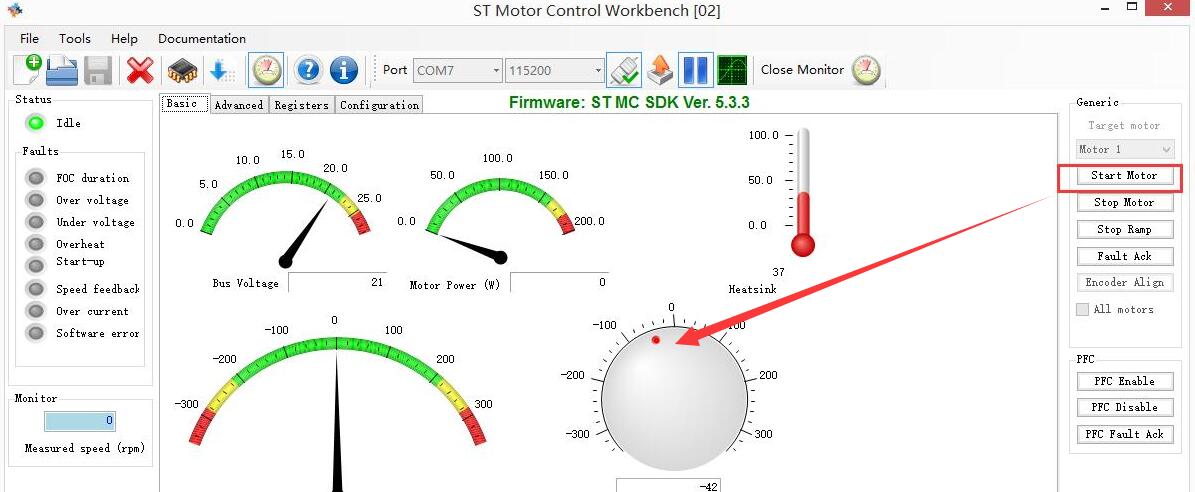1195x492 pixels.
Task: Click the blue download arrow icon
Action: [x=222, y=71]
